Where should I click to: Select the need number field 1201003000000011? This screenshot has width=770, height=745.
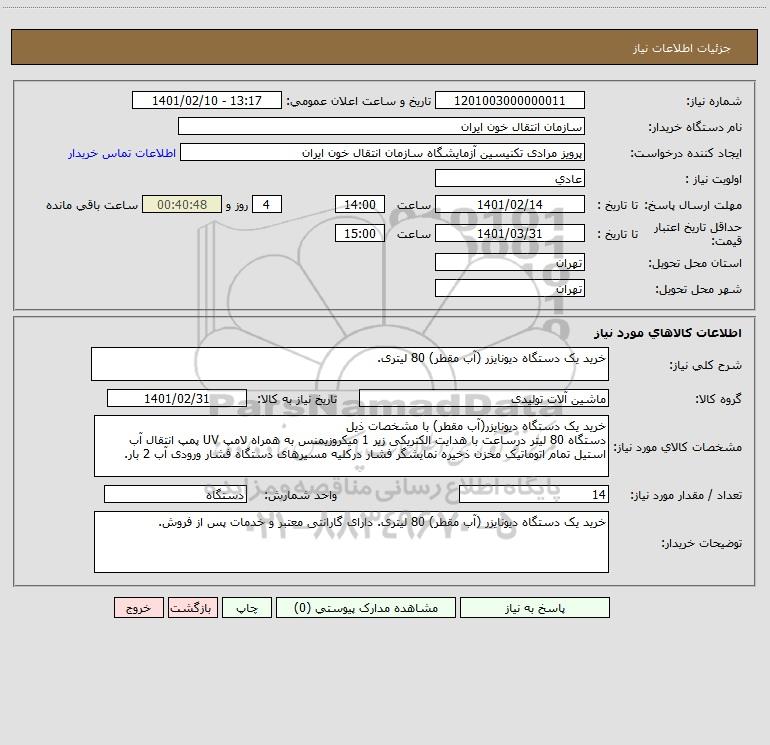point(510,100)
